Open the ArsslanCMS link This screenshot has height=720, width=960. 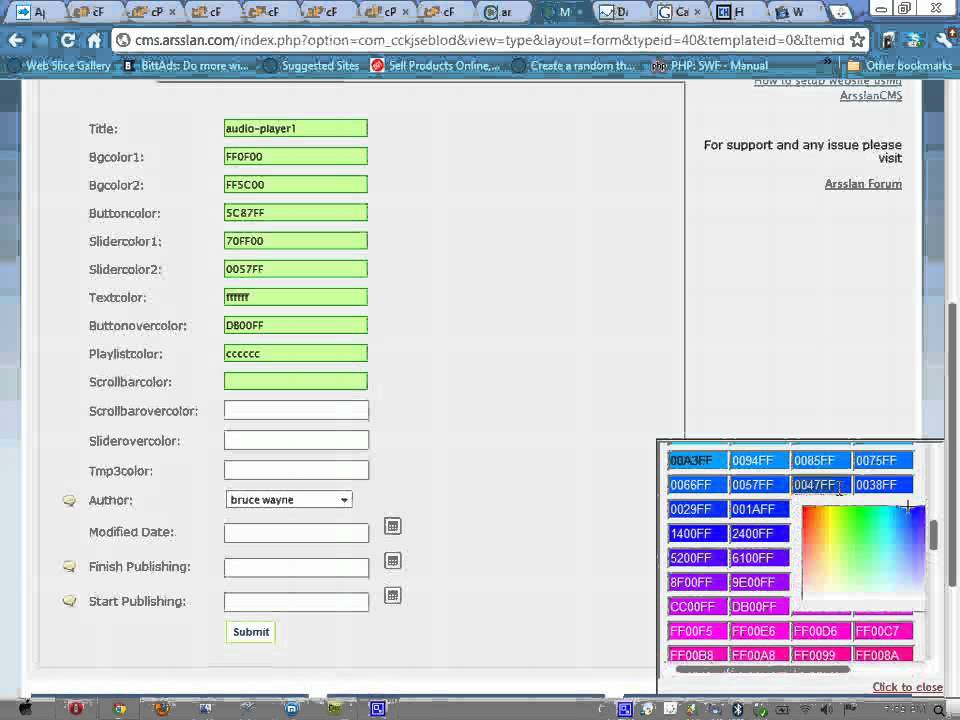pos(871,96)
